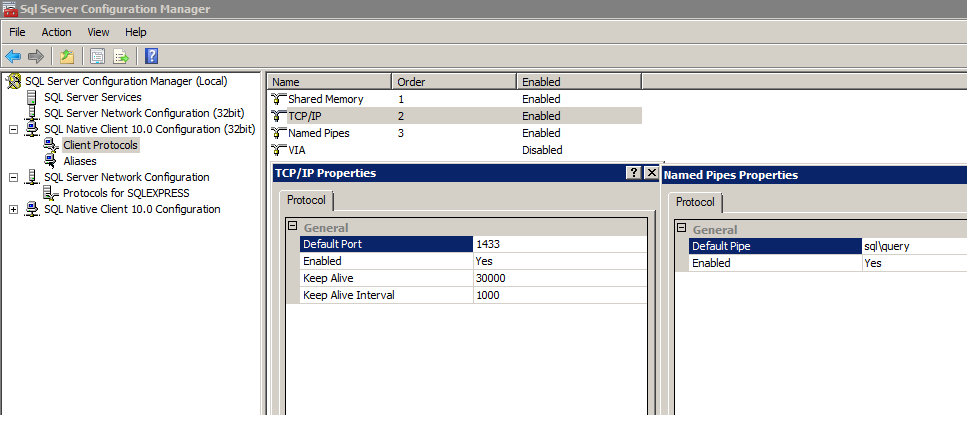This screenshot has width=967, height=422.
Task: Select Protocol tab in Named Pipes Properties
Action: (x=695, y=202)
